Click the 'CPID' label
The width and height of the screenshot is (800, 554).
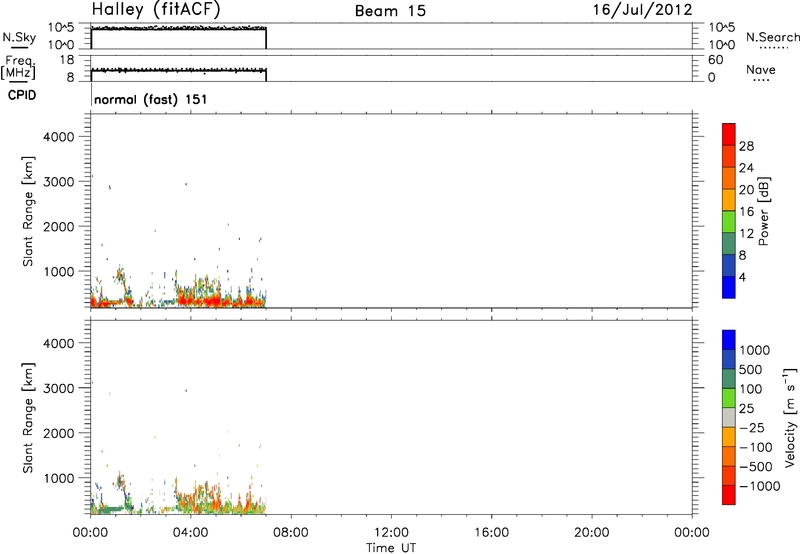pyautogui.click(x=22, y=95)
